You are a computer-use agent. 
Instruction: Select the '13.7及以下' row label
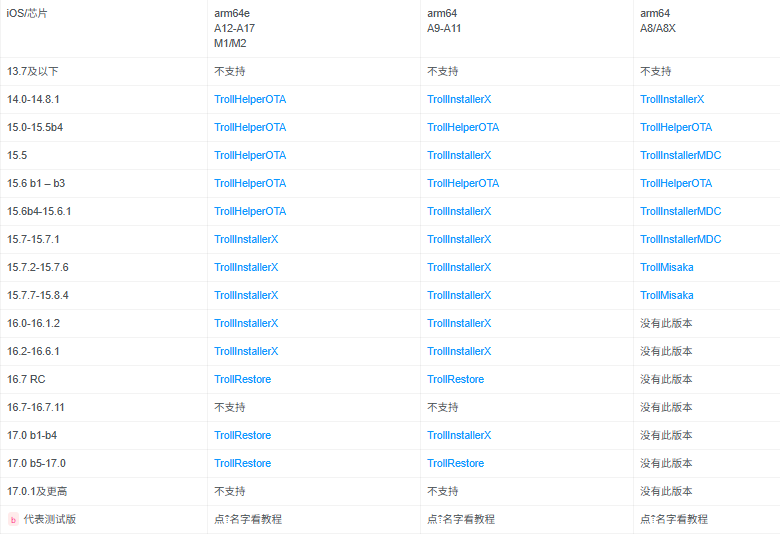(32, 72)
